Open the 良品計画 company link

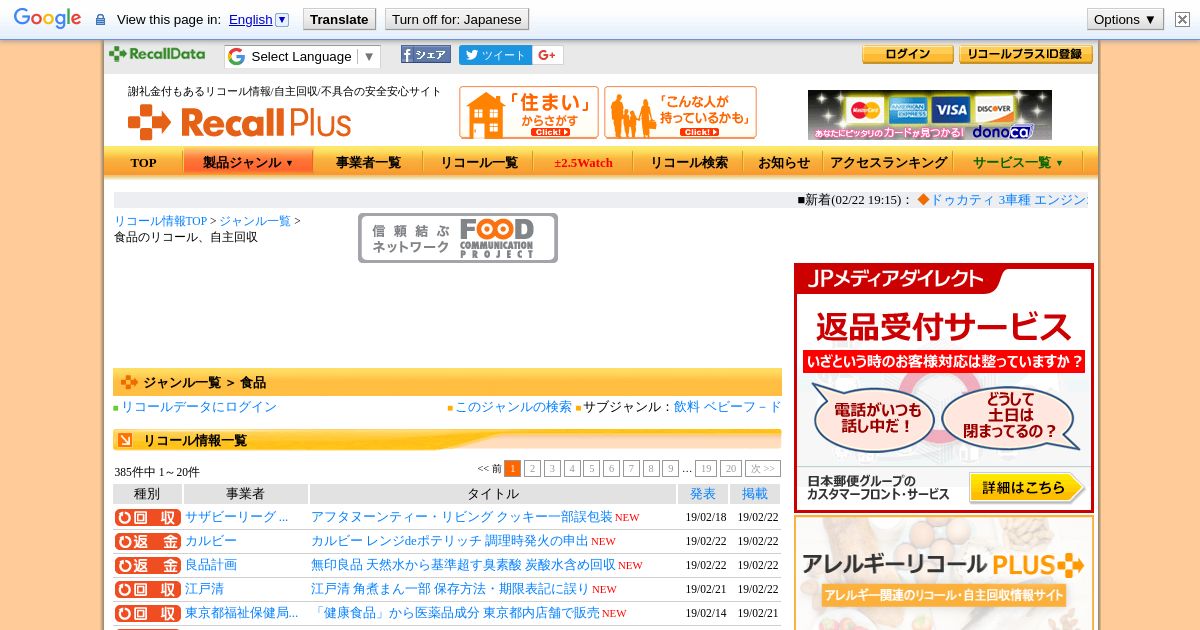pos(211,565)
